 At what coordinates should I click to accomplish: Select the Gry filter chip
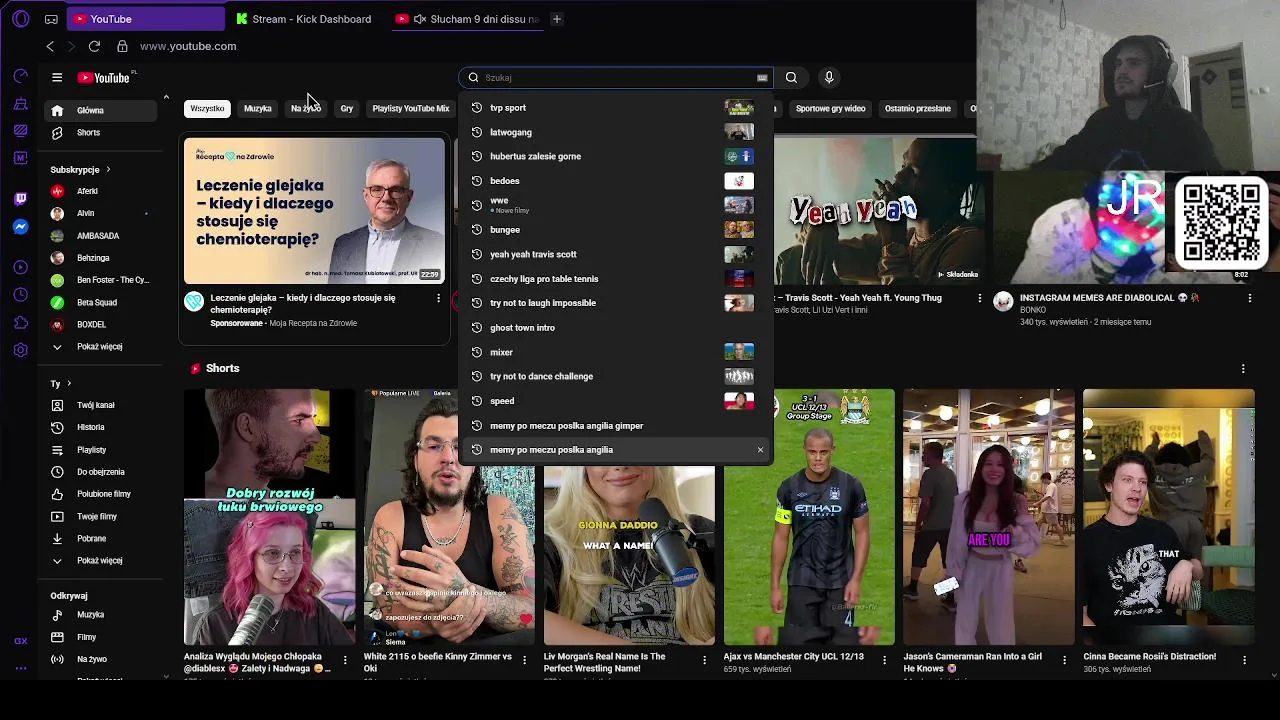pos(347,108)
